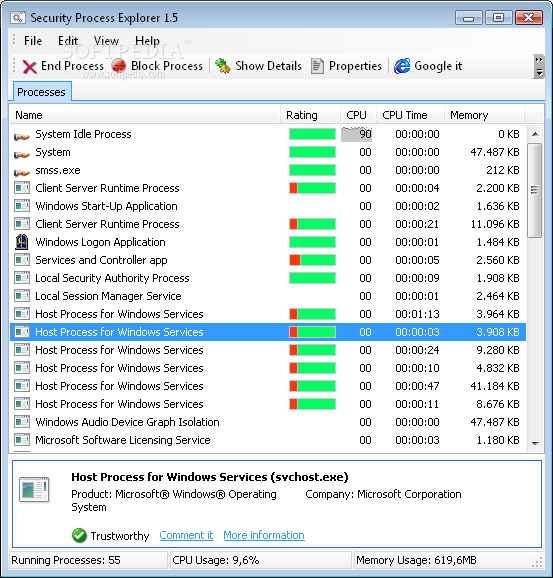Screen dimensions: 553x578
Task: Click the Local Security Authority Process name
Action: click(112, 278)
